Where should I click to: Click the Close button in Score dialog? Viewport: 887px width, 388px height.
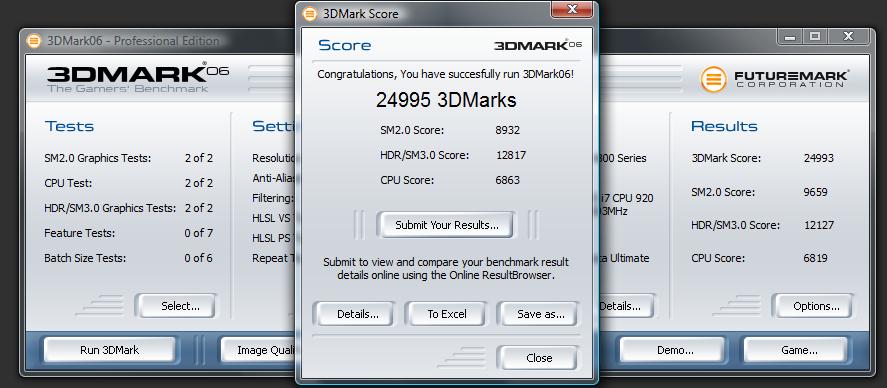(x=539, y=358)
